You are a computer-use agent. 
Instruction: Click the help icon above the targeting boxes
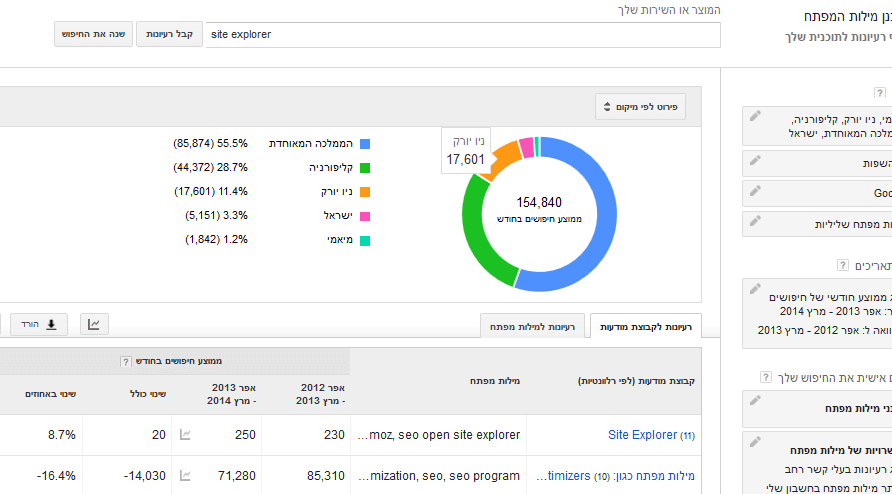tap(879, 93)
